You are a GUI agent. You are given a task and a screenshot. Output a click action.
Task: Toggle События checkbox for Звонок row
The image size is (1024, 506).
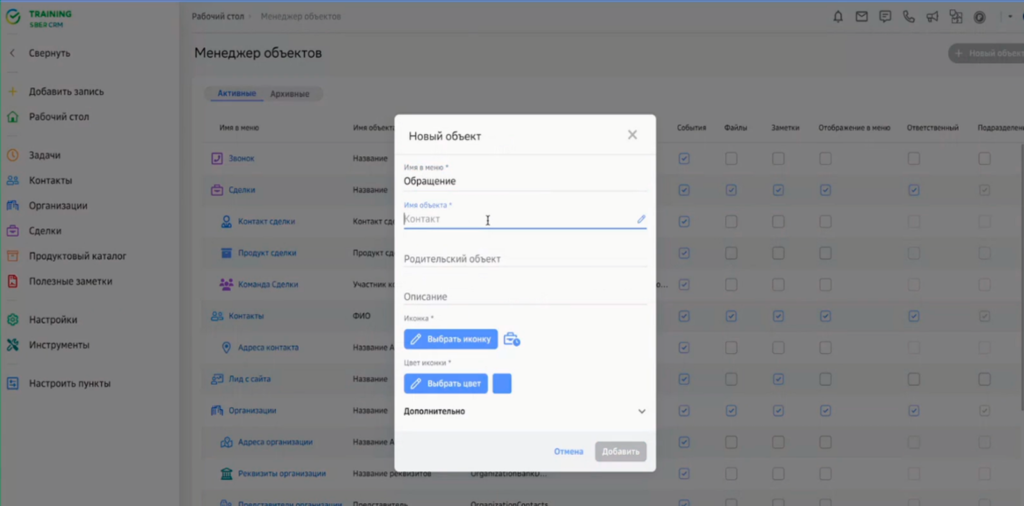(684, 159)
